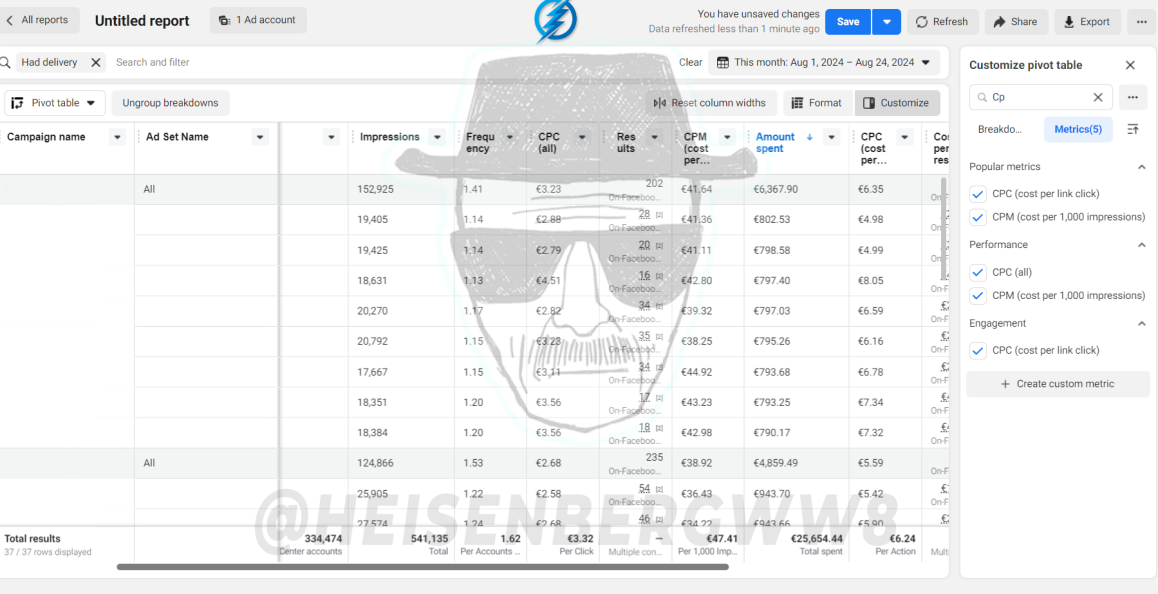
Task: Collapse the Popular metrics section
Action: (x=1141, y=167)
